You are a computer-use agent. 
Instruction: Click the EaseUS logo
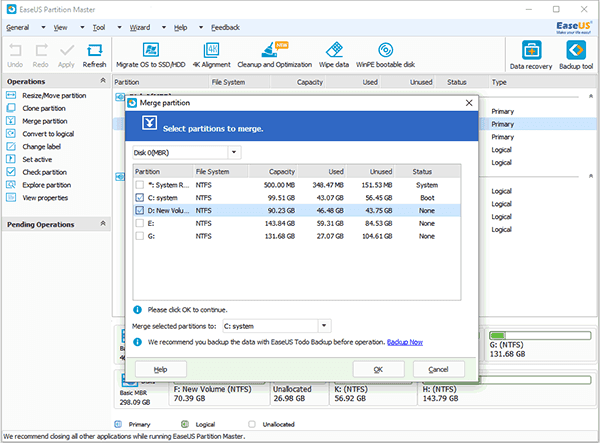click(574, 28)
